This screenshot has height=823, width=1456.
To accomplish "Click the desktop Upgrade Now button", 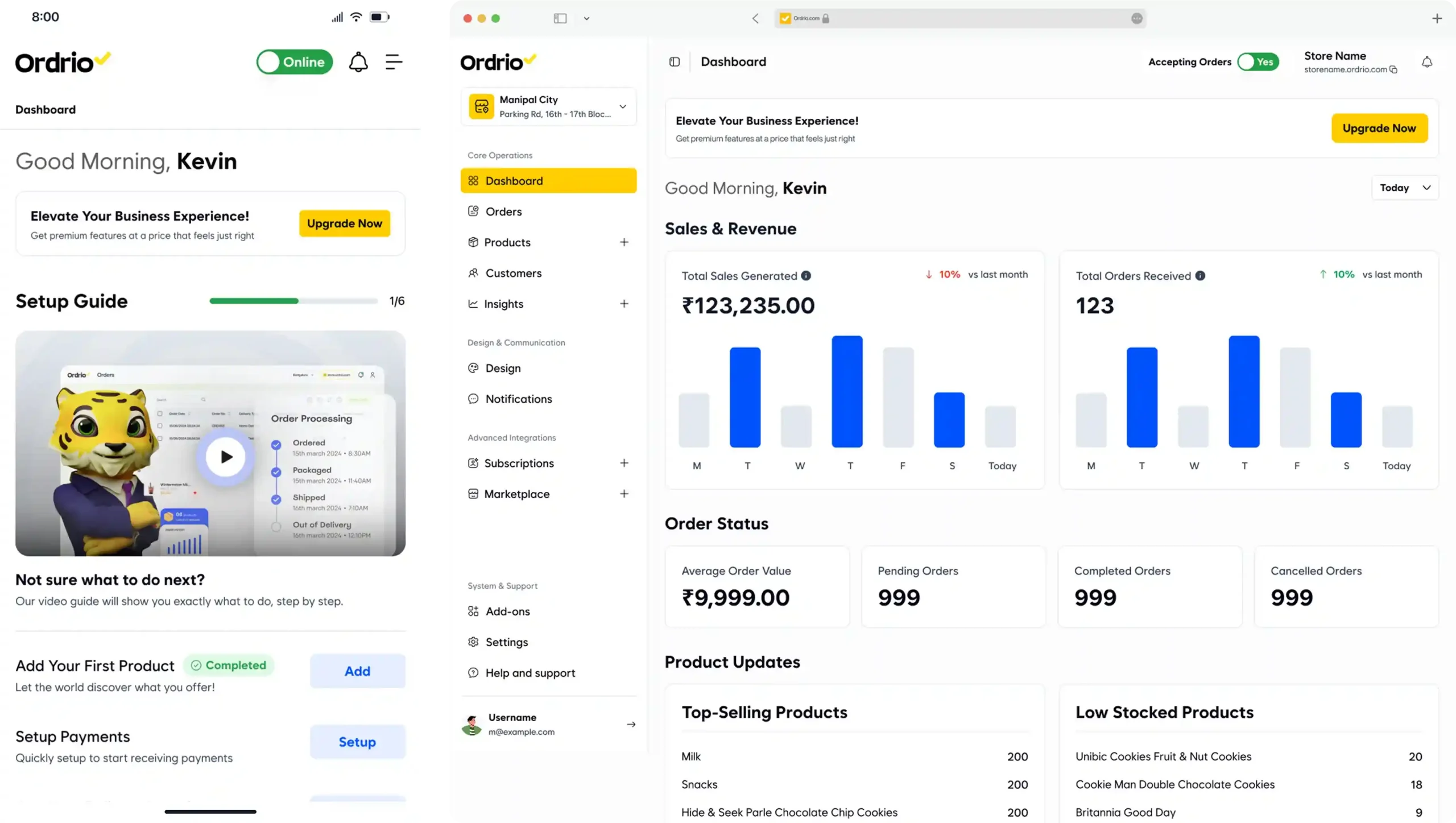I will [x=1379, y=128].
